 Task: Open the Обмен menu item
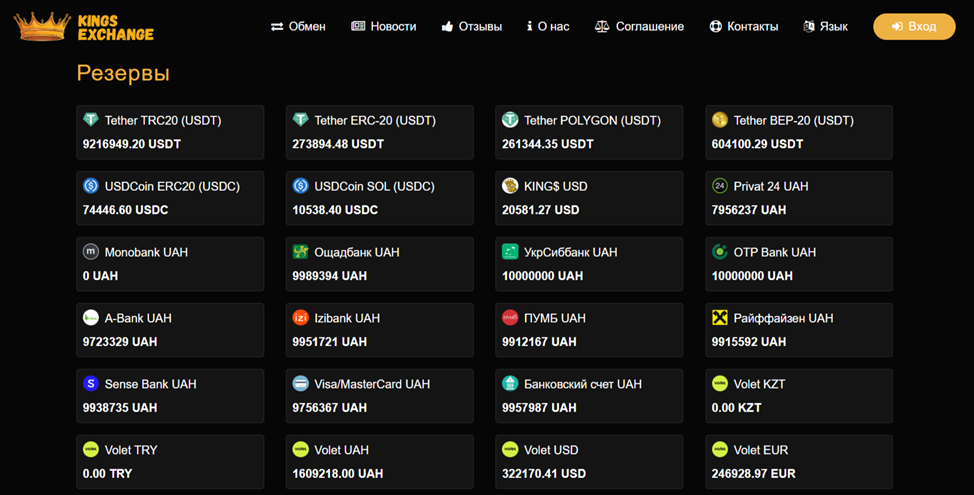coord(298,27)
